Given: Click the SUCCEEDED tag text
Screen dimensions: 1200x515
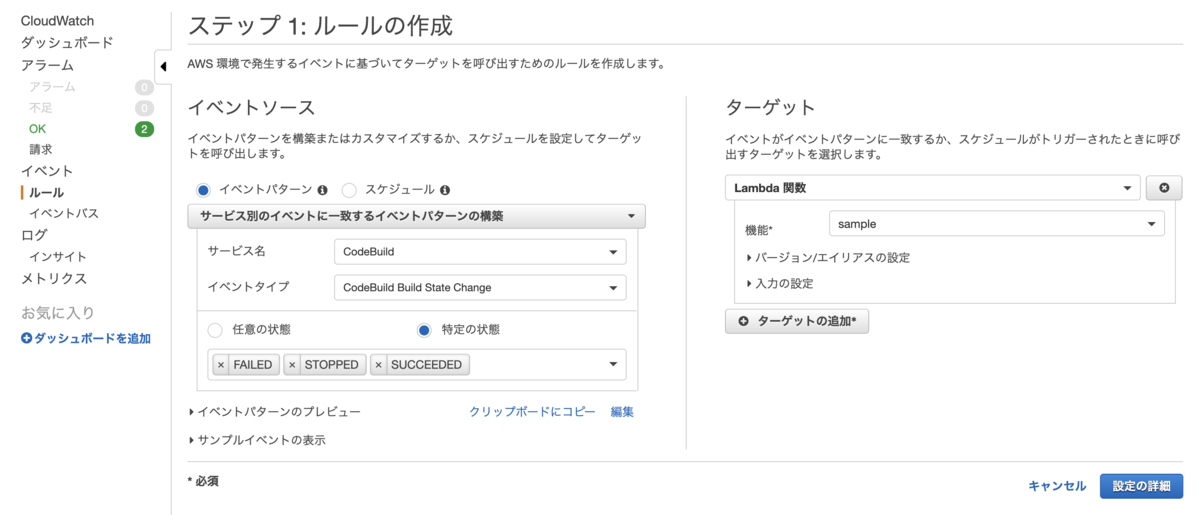Looking at the screenshot, I should [426, 365].
